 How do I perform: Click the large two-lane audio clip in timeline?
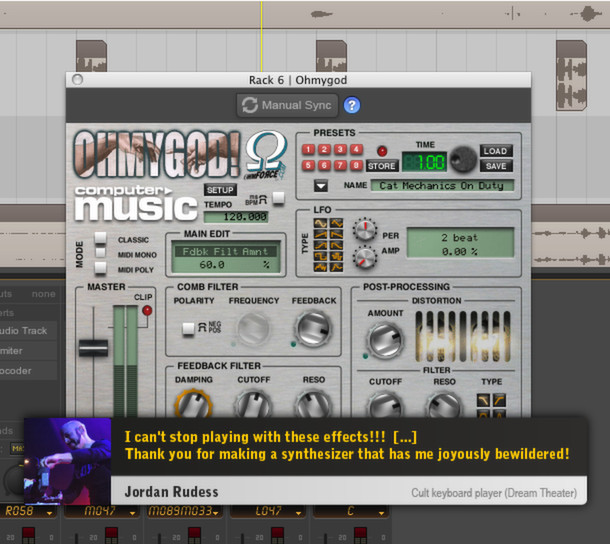[571, 75]
